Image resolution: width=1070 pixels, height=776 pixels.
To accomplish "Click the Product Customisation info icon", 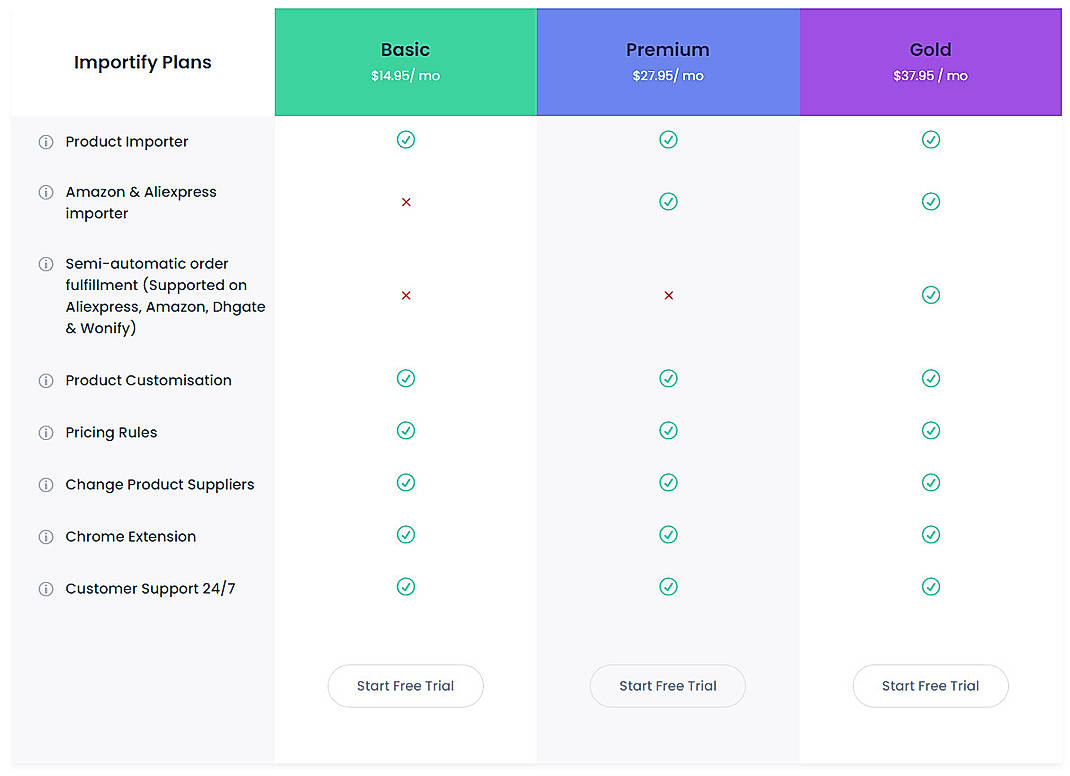I will pos(46,380).
